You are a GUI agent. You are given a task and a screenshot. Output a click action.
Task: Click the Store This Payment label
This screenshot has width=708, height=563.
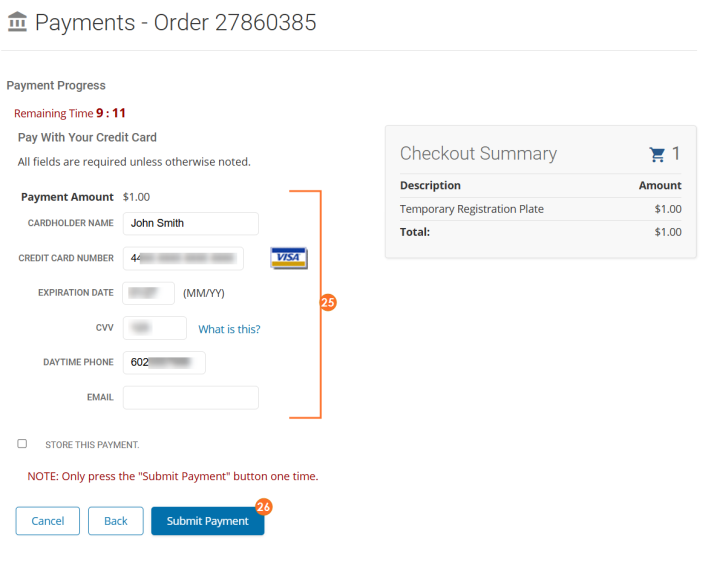tap(92, 445)
